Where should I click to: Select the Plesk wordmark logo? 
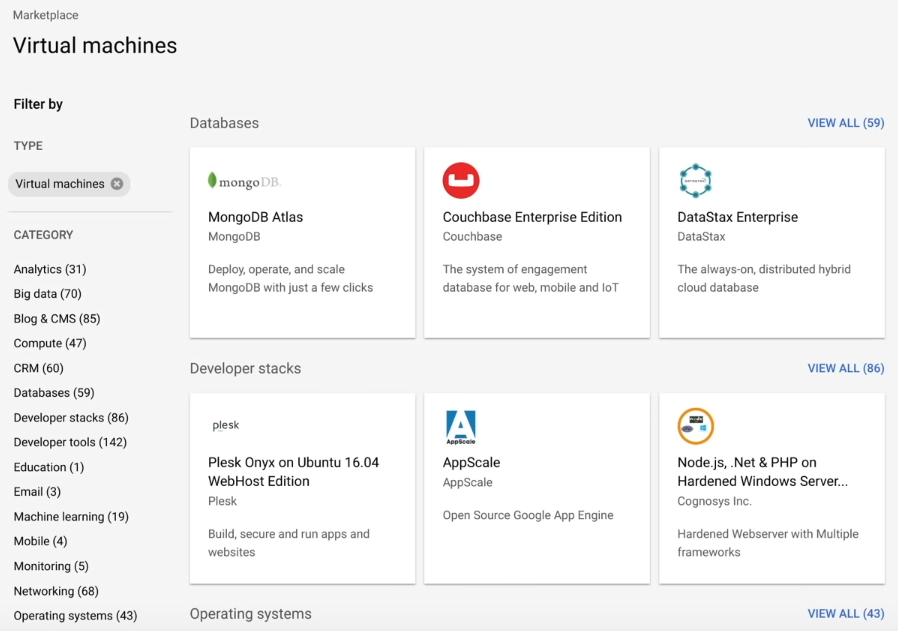[225, 424]
